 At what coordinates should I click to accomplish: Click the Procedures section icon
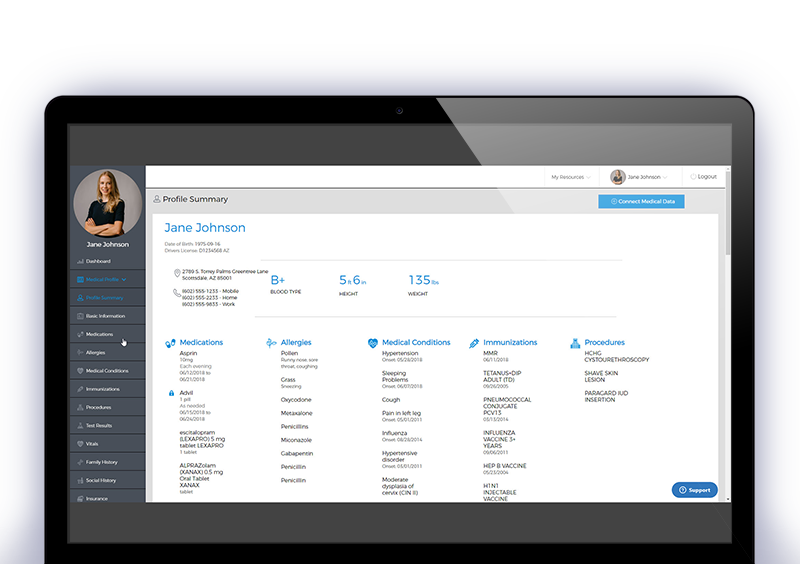575,343
